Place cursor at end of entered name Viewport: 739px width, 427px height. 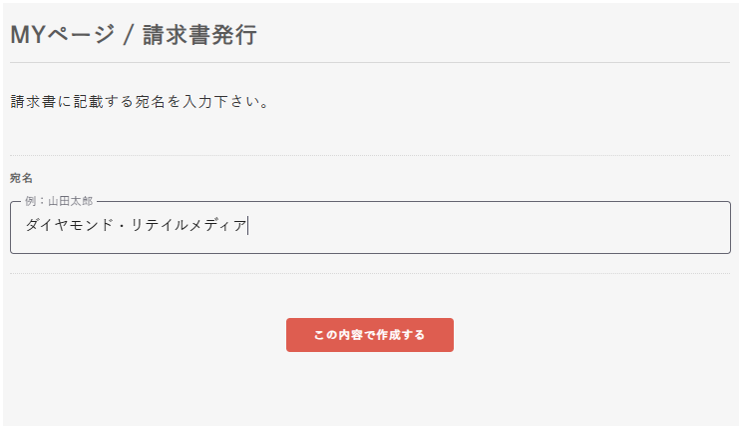248,226
